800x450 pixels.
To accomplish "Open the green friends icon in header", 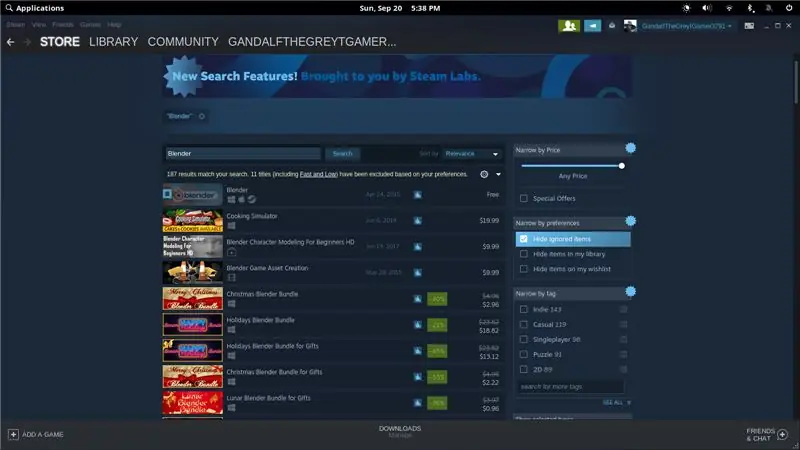I will [569, 26].
